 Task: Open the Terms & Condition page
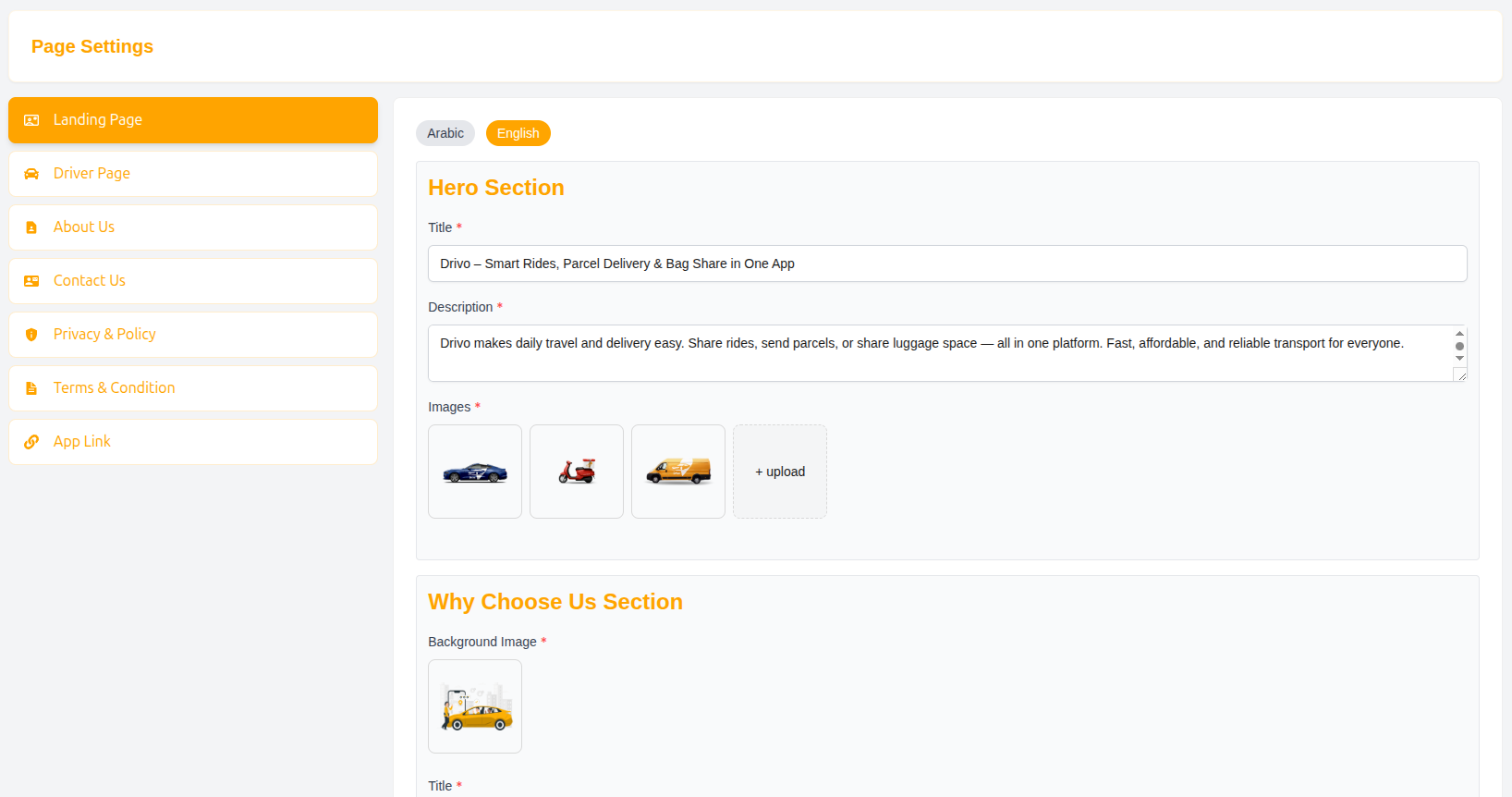tap(193, 388)
